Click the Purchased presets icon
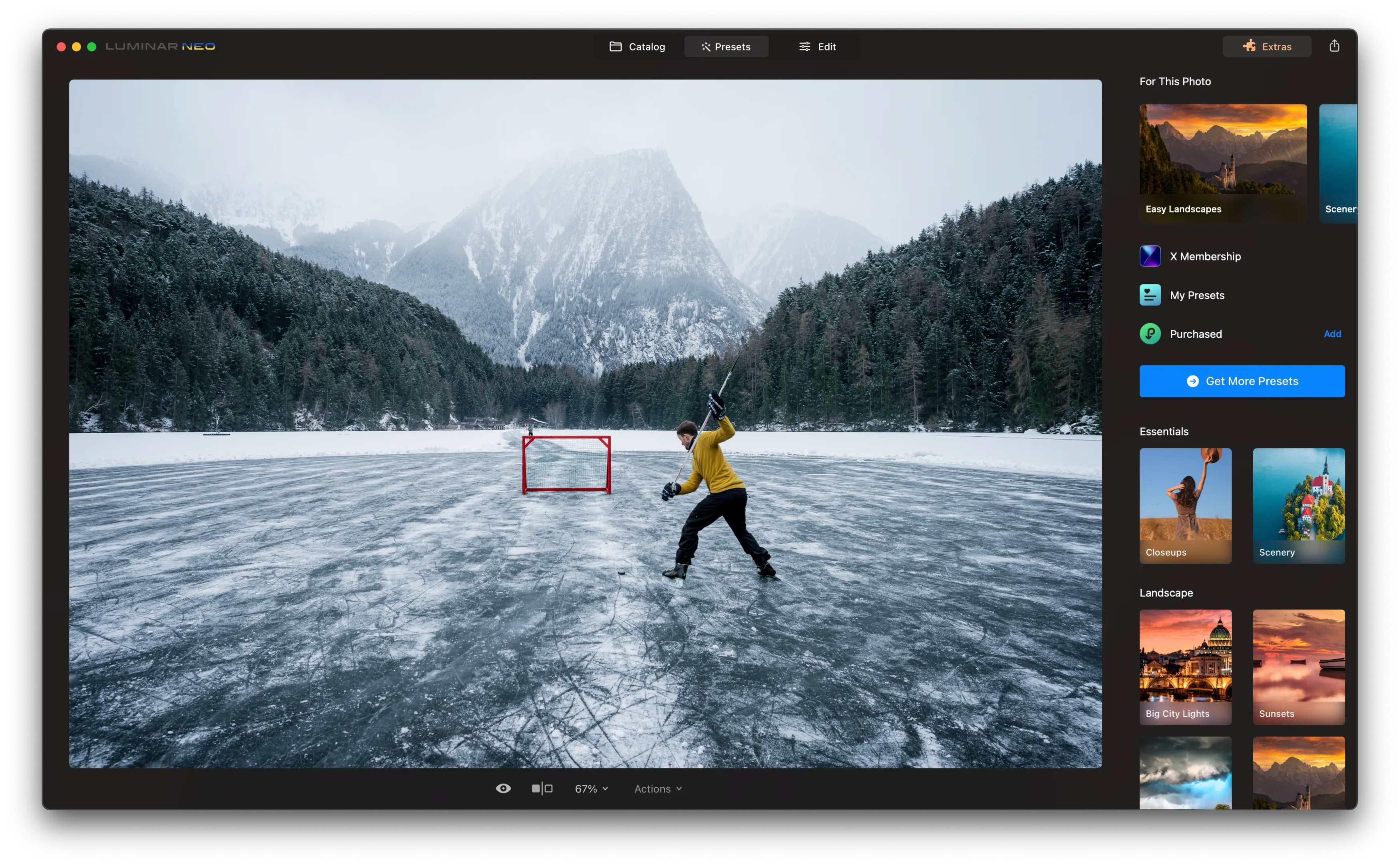 (1150, 334)
